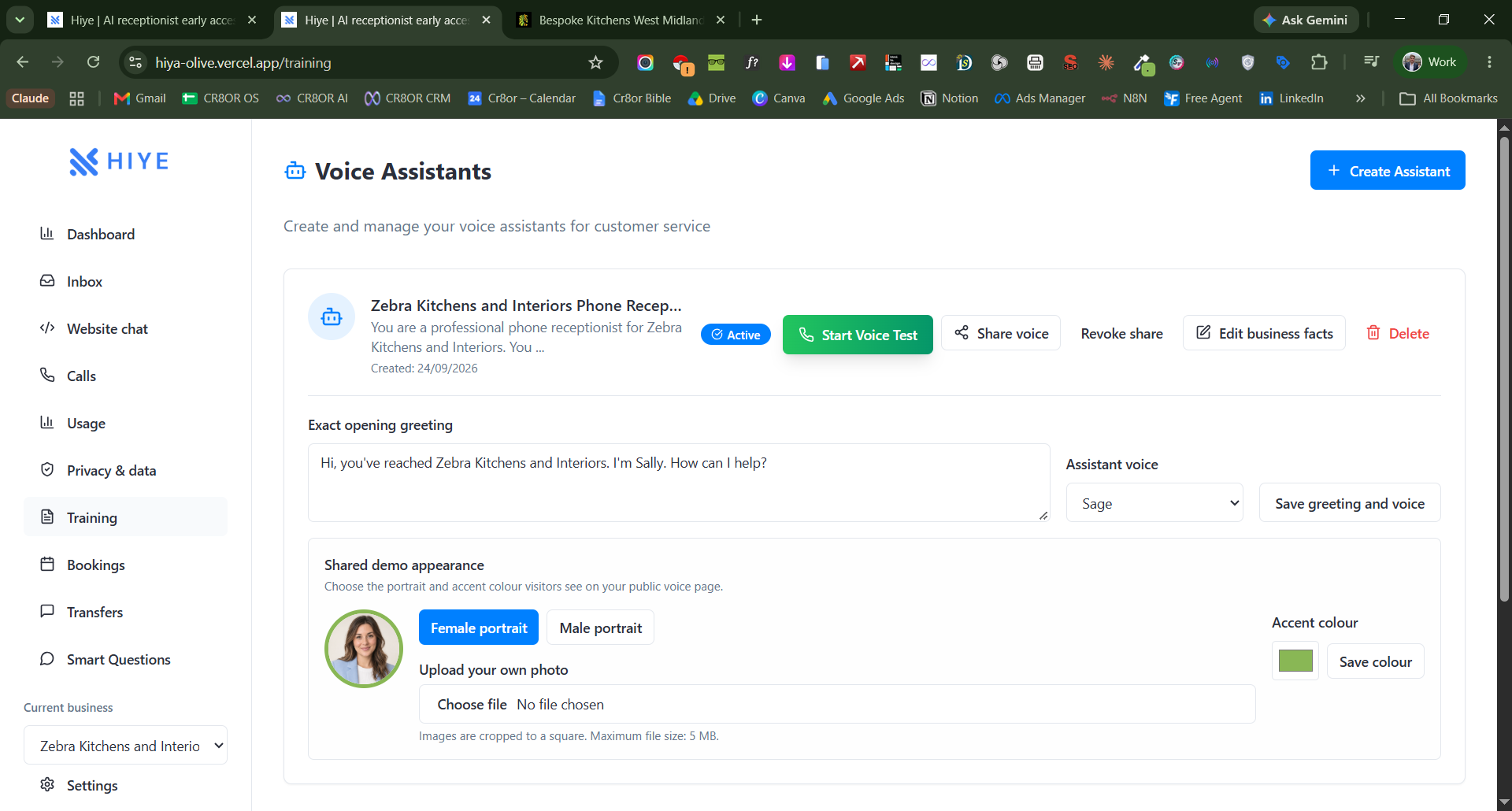1512x811 pixels.
Task: Click the Claude bookmark
Action: (30, 98)
